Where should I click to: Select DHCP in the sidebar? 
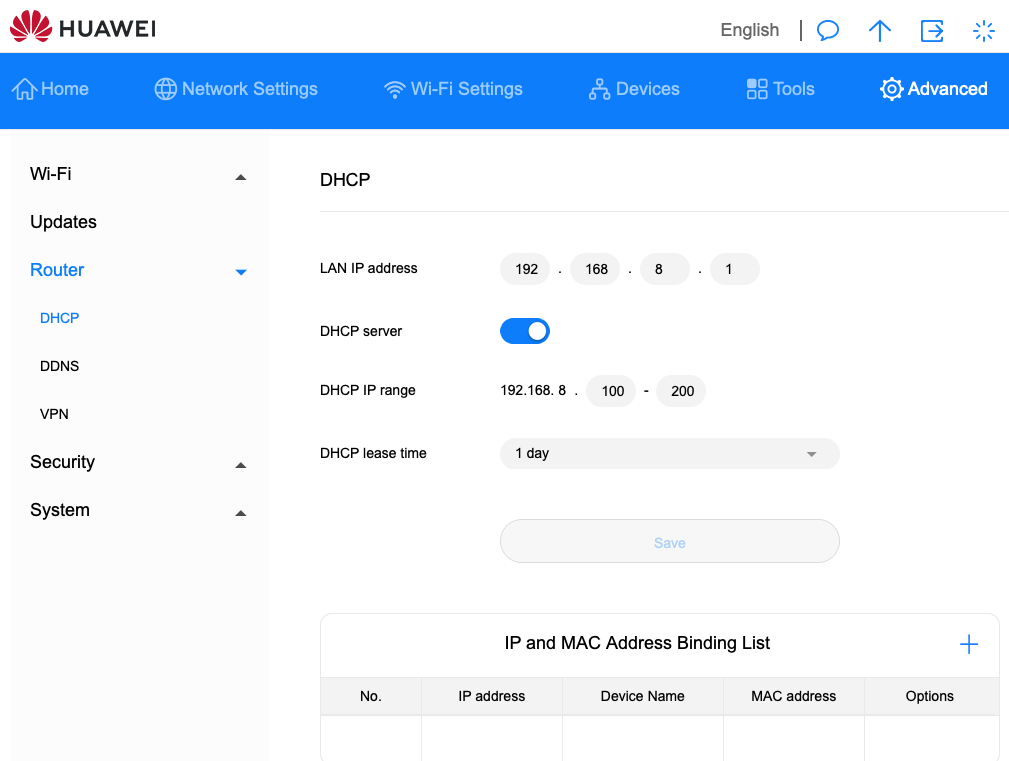click(59, 318)
